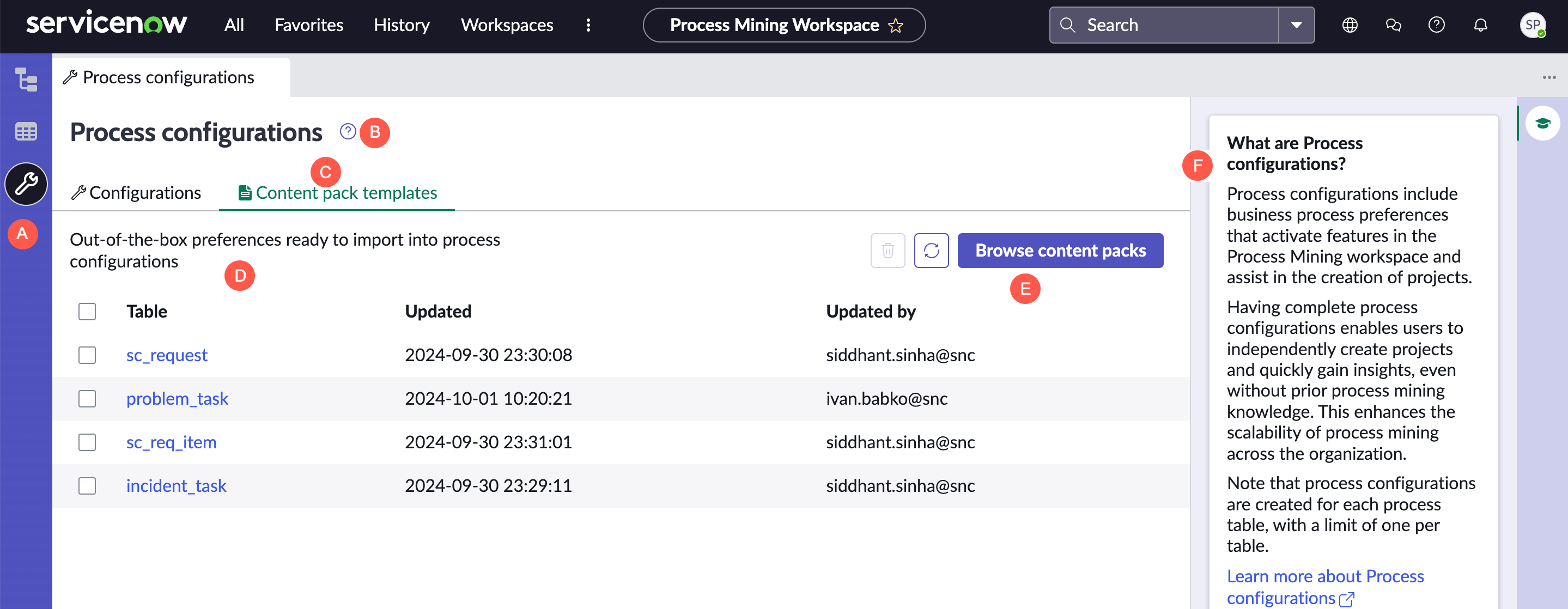The width and height of the screenshot is (1568, 609).
Task: Open the incident_task table link
Action: pyautogui.click(x=176, y=486)
